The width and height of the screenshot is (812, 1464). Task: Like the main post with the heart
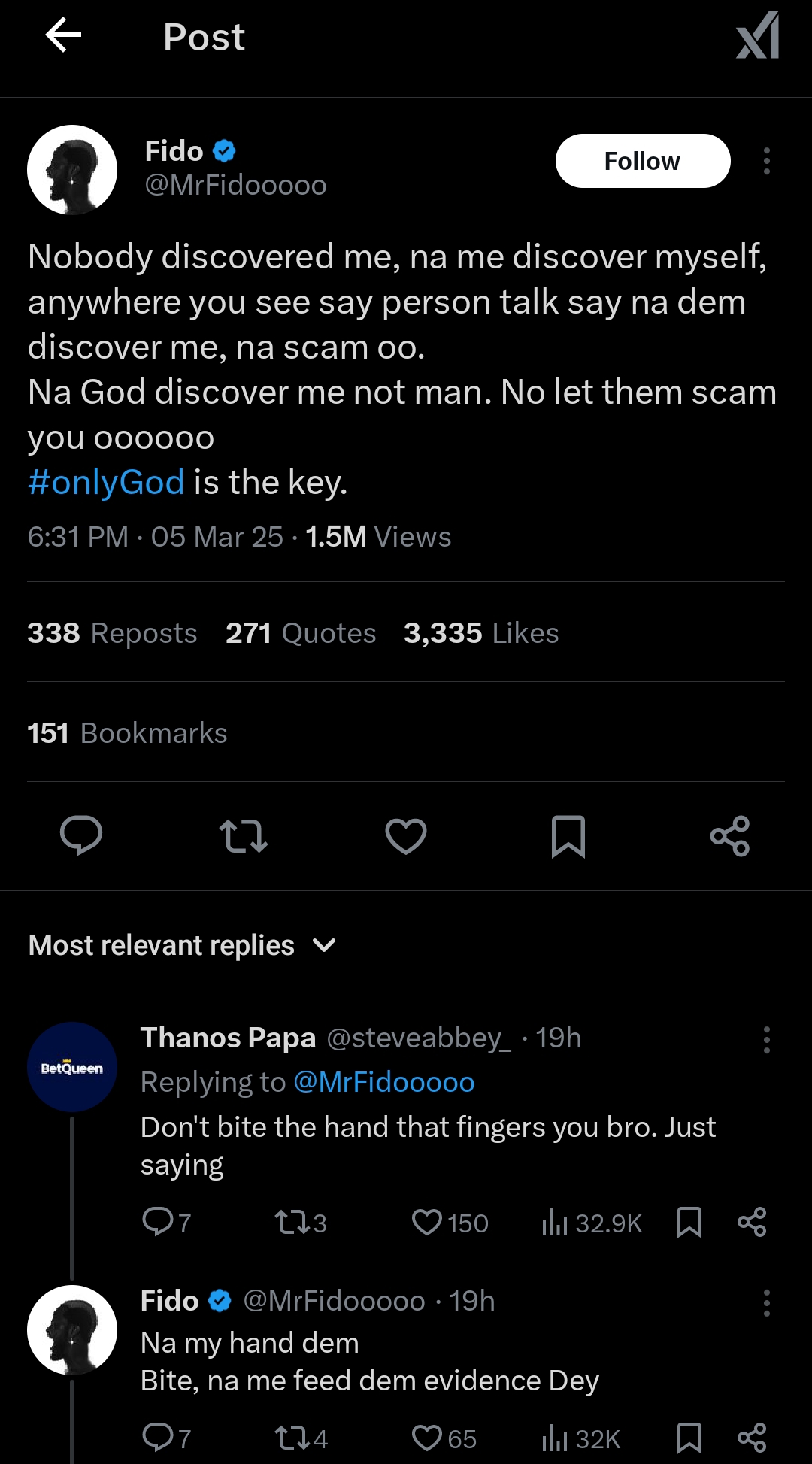tap(406, 835)
